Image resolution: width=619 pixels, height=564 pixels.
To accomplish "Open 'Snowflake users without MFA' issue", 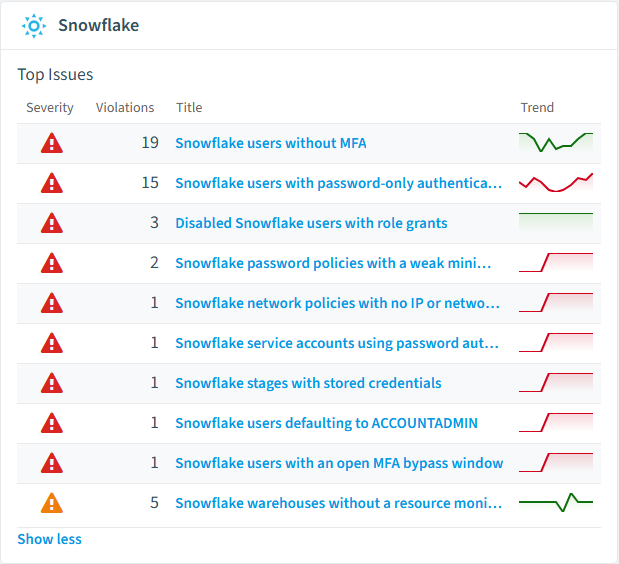I will pos(271,143).
